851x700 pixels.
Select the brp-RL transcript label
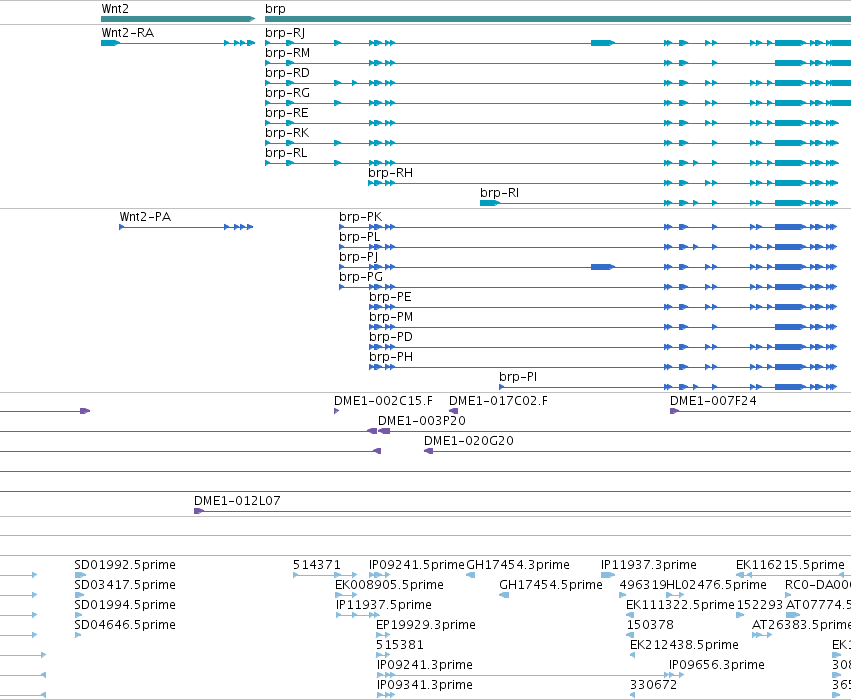click(286, 153)
